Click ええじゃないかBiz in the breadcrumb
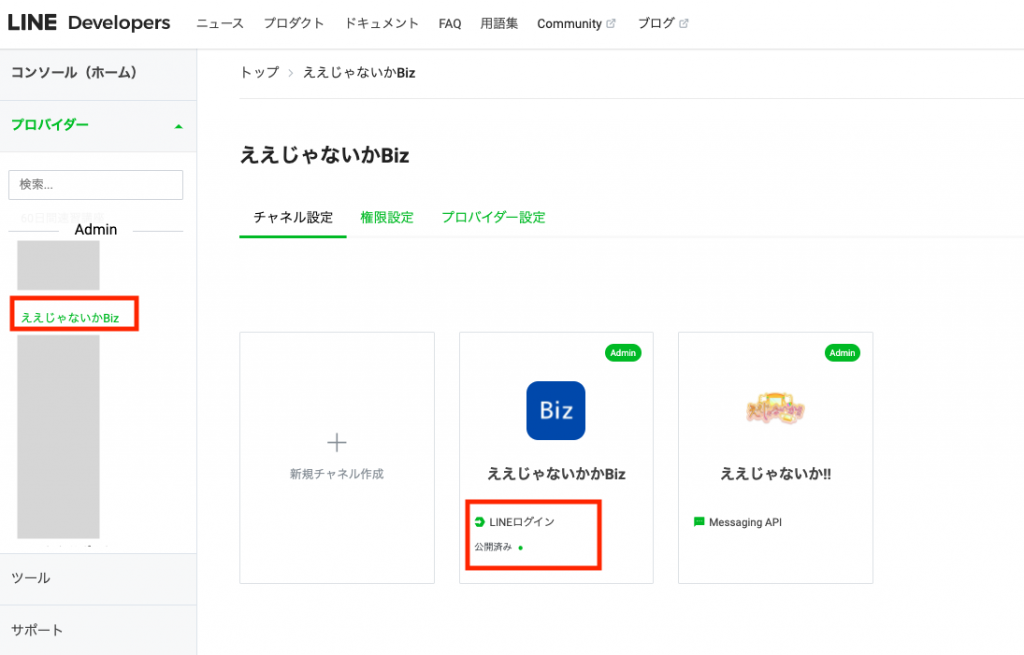Screen dimensions: 1024x655 (x=359, y=72)
